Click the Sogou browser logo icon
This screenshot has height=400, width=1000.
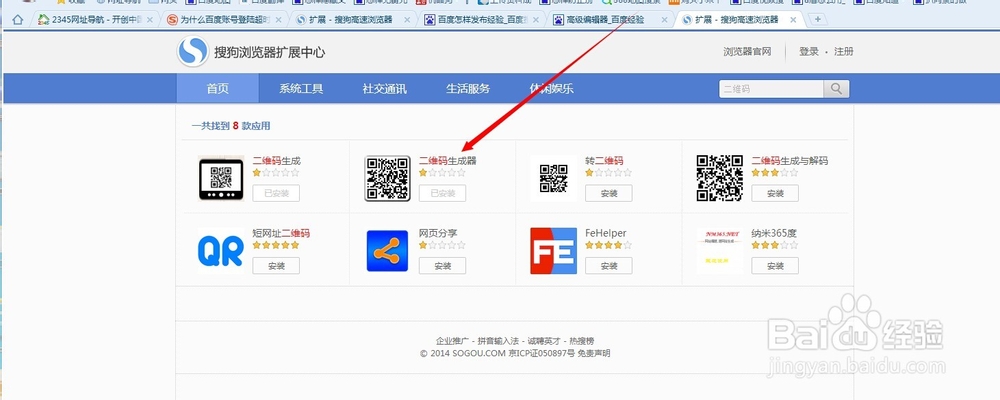[x=193, y=51]
